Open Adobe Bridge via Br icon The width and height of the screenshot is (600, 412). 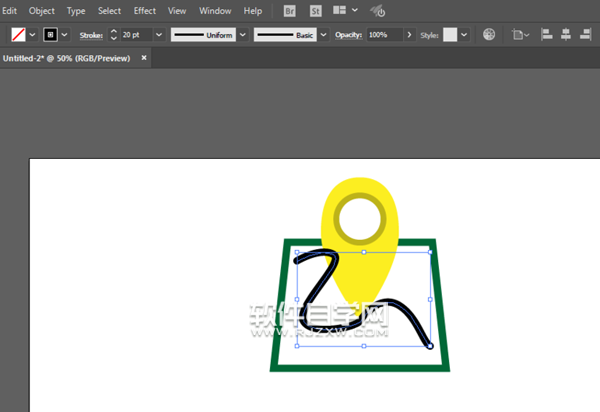click(x=290, y=11)
